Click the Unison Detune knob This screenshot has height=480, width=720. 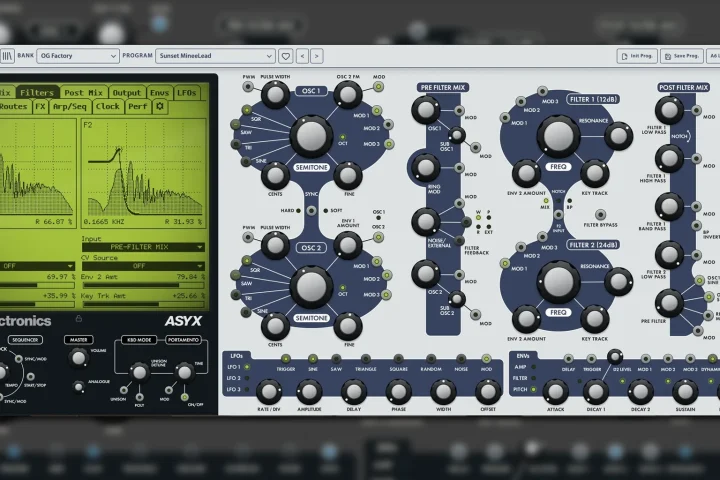(139, 373)
